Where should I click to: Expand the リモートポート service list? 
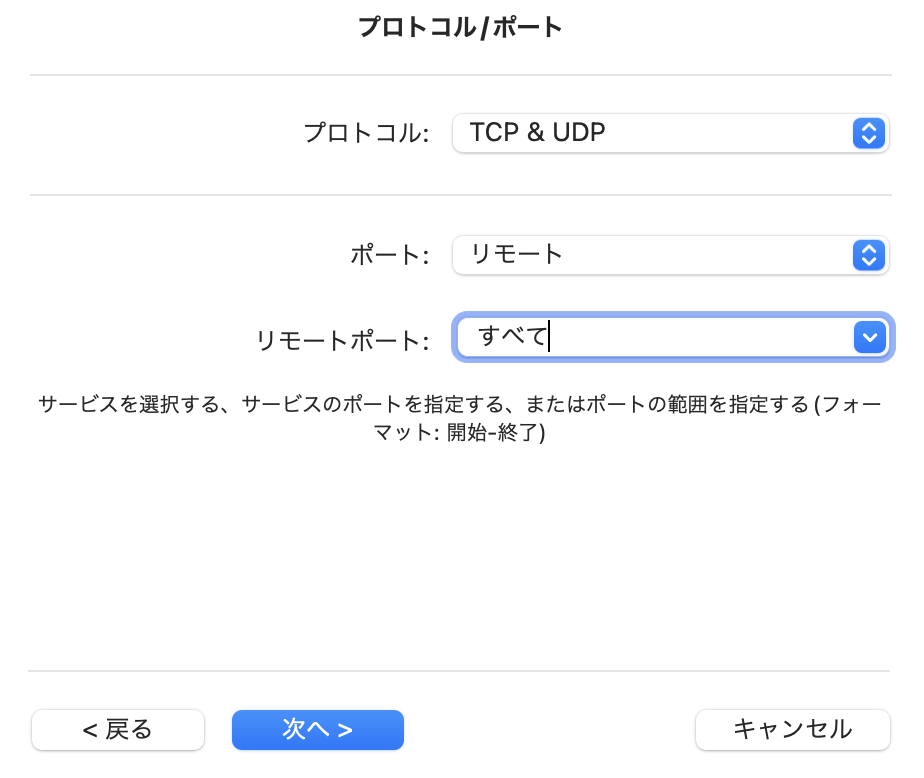click(870, 337)
